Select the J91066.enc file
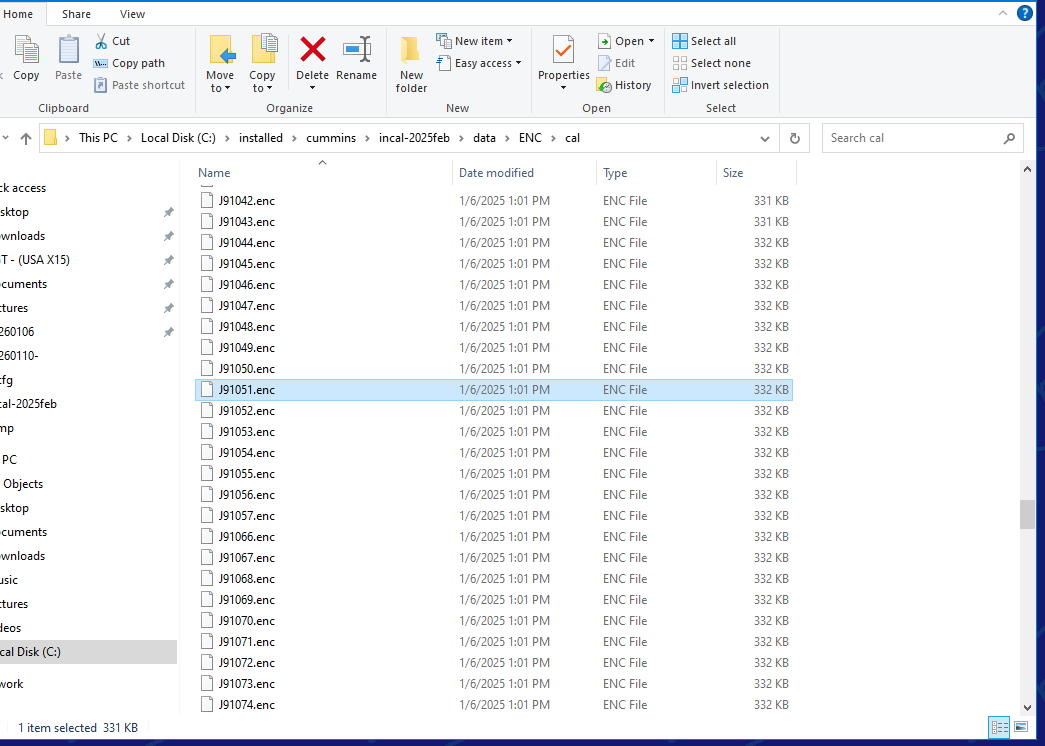This screenshot has height=746, width=1045. pyautogui.click(x=247, y=537)
